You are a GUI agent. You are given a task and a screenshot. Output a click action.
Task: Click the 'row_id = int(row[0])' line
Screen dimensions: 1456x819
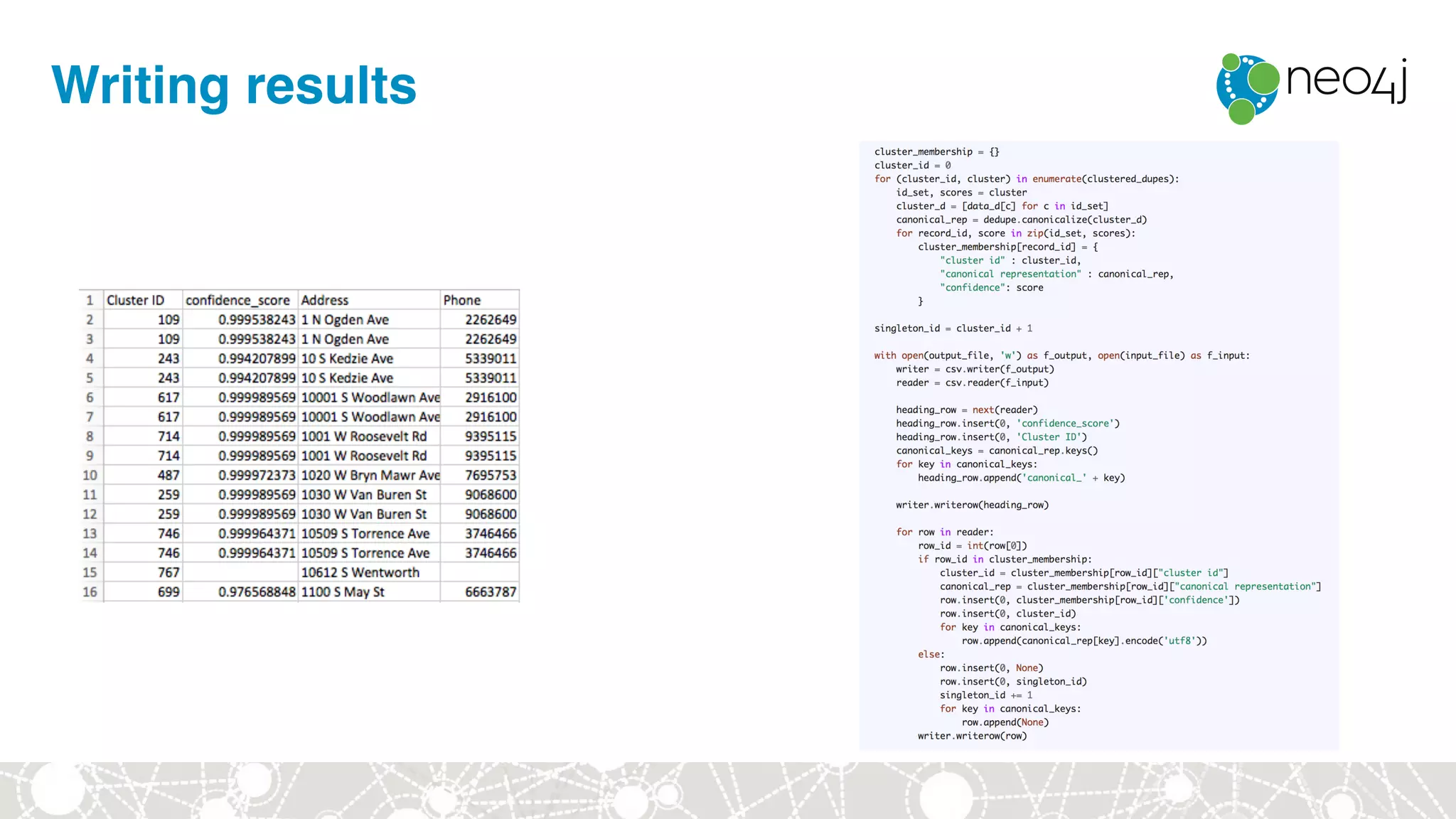click(x=973, y=545)
